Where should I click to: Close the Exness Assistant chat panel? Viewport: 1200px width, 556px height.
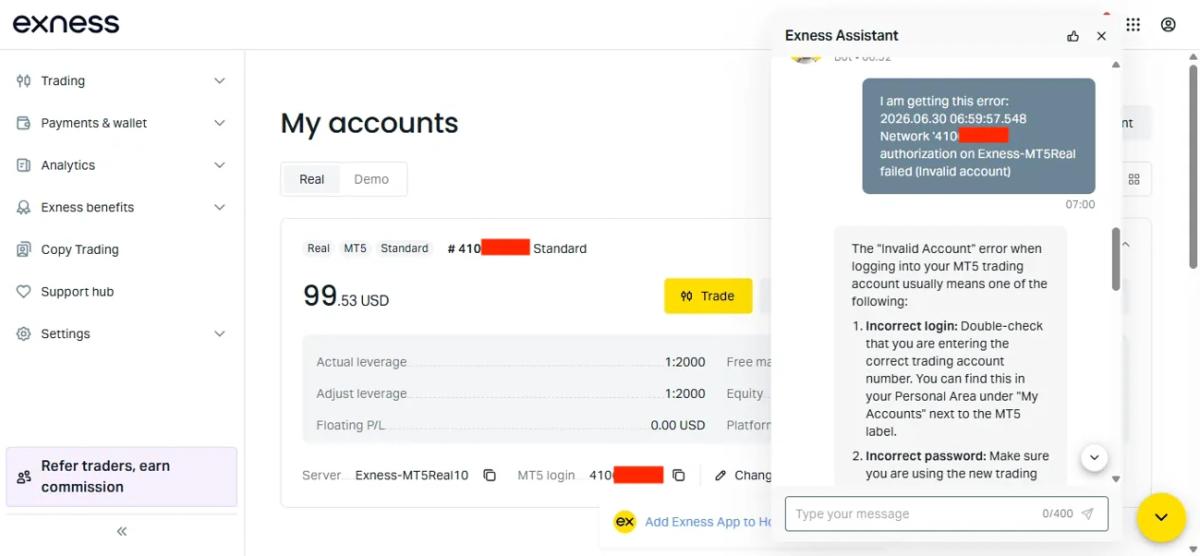[1101, 36]
